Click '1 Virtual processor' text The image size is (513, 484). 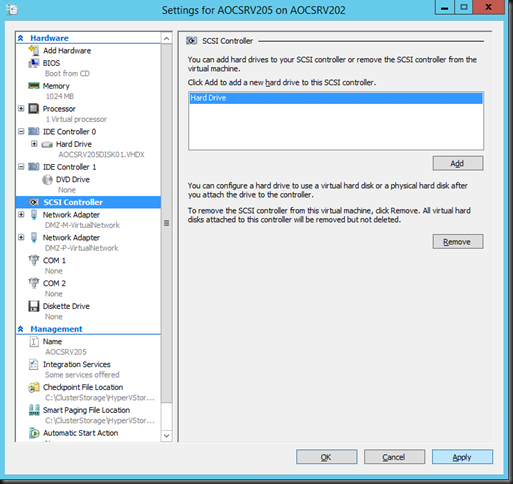(x=76, y=119)
